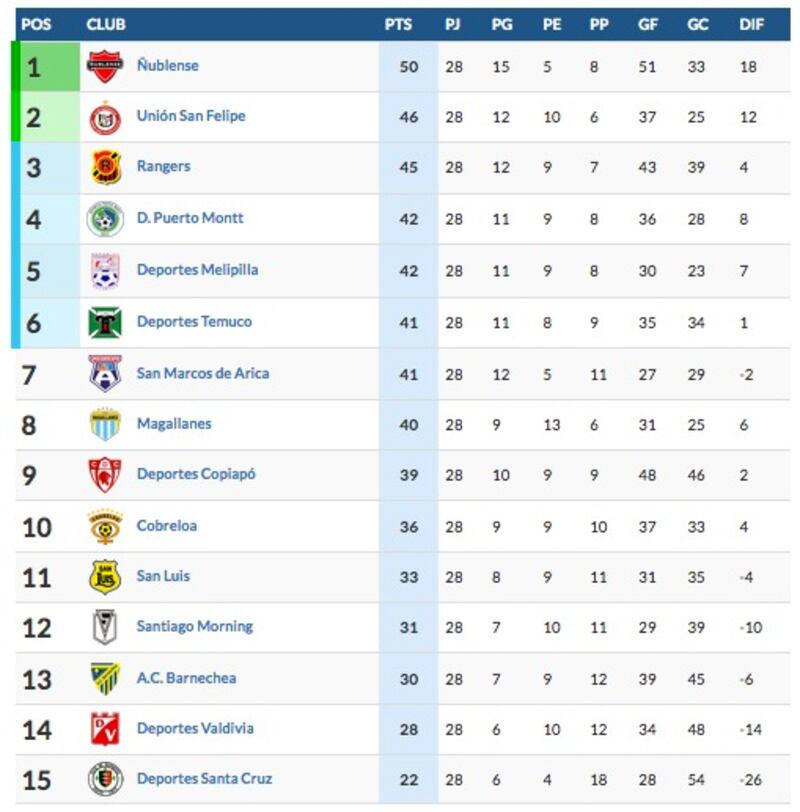Sort the table by PTS column header
Viewport: 800px width, 812px height.
pos(398,24)
